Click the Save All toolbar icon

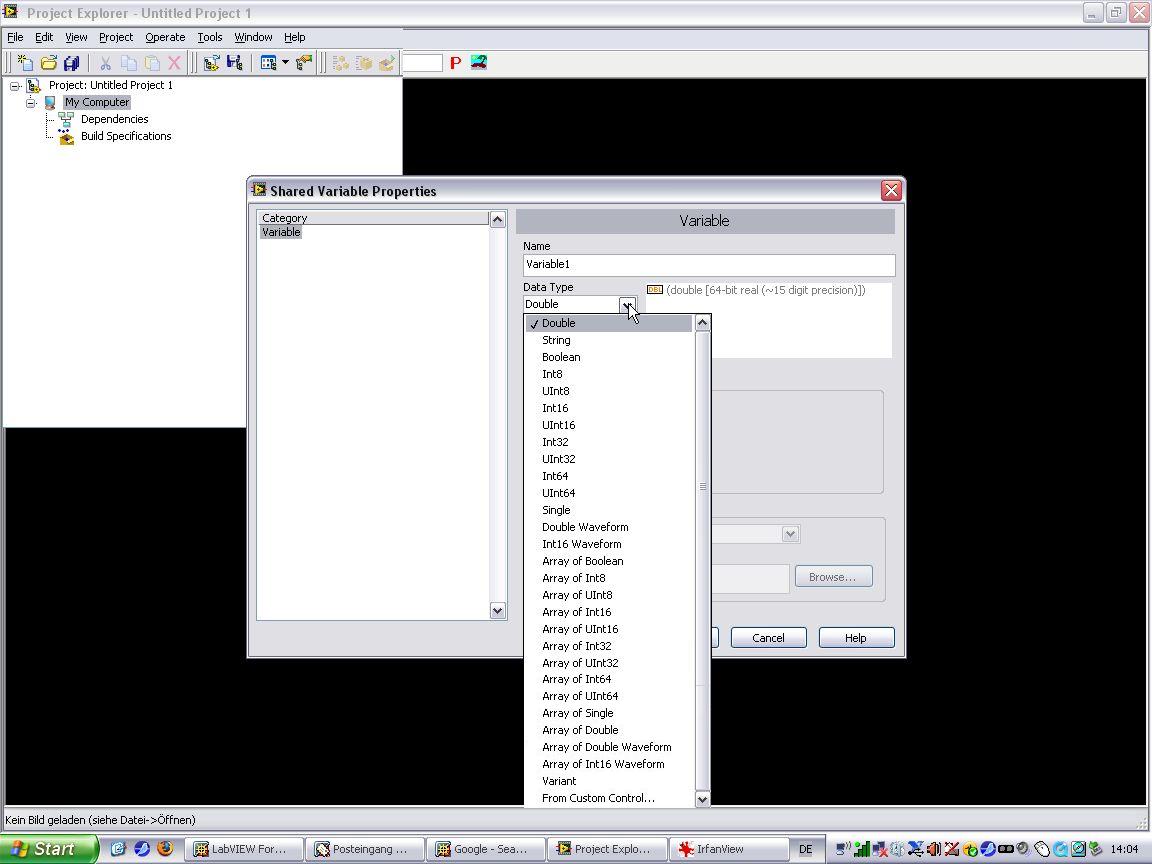pos(71,63)
